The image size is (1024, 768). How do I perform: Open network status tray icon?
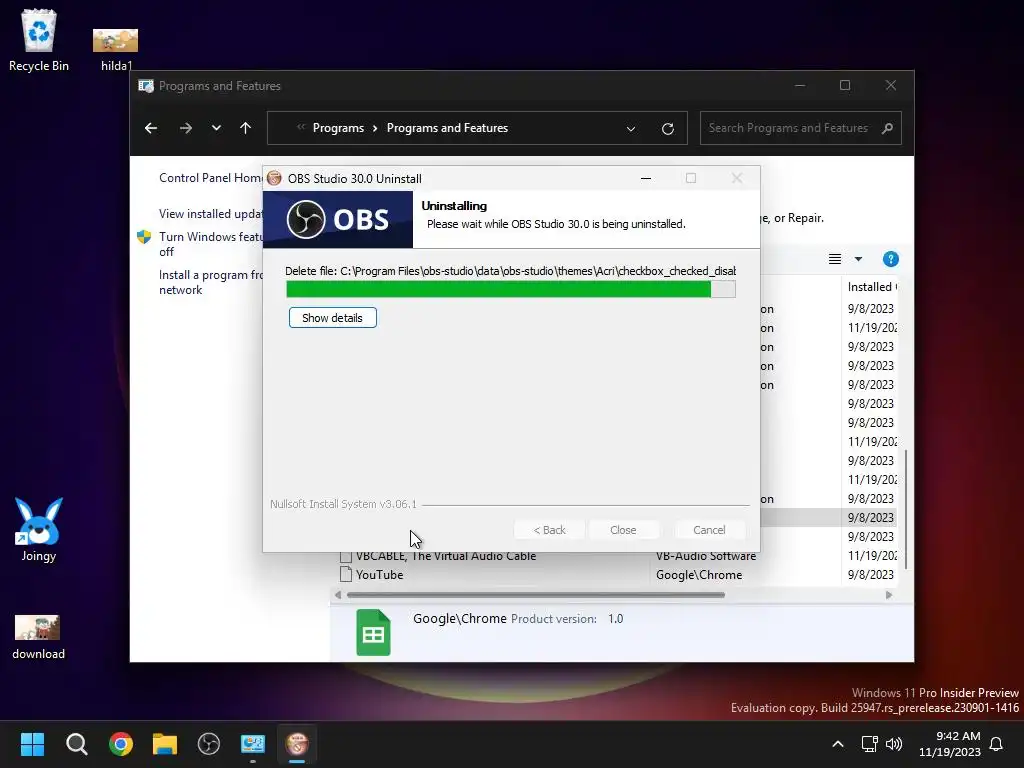pos(869,744)
